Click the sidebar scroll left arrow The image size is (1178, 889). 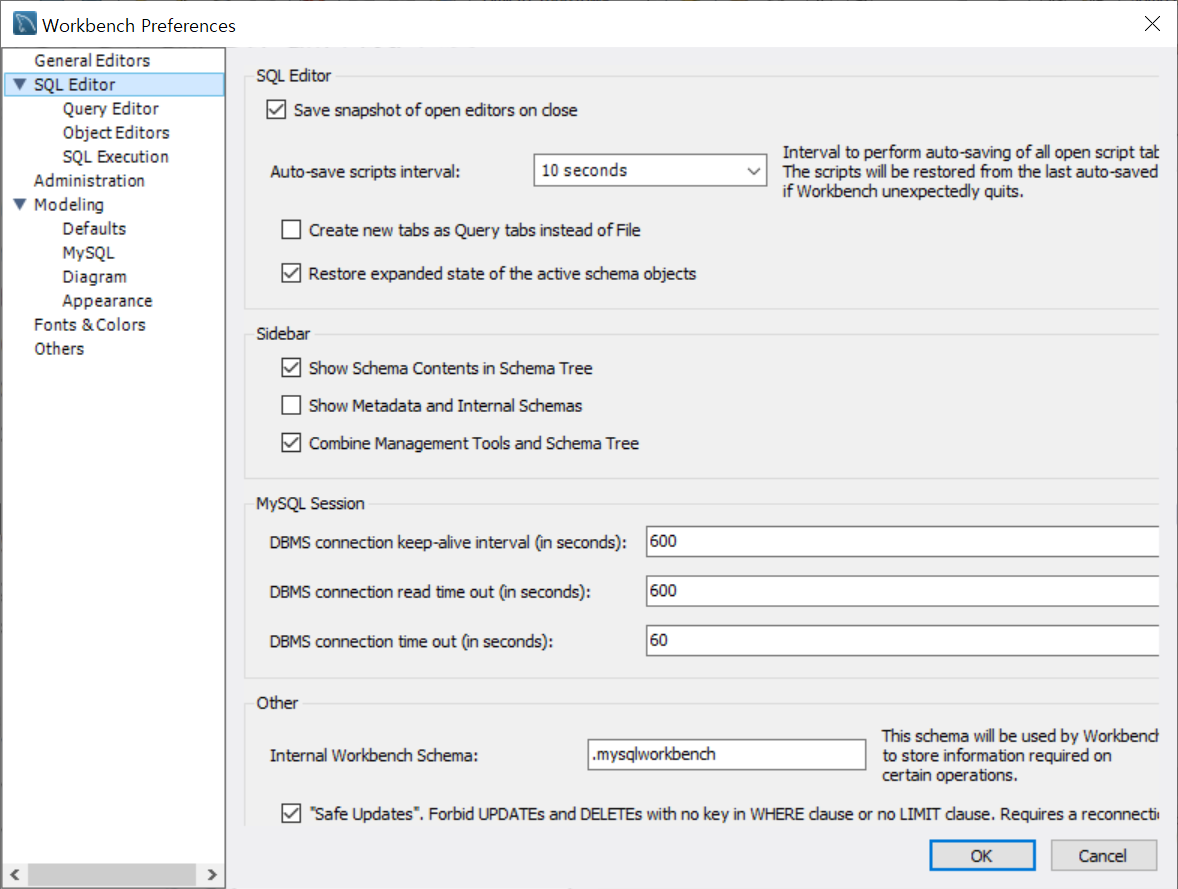(x=14, y=875)
